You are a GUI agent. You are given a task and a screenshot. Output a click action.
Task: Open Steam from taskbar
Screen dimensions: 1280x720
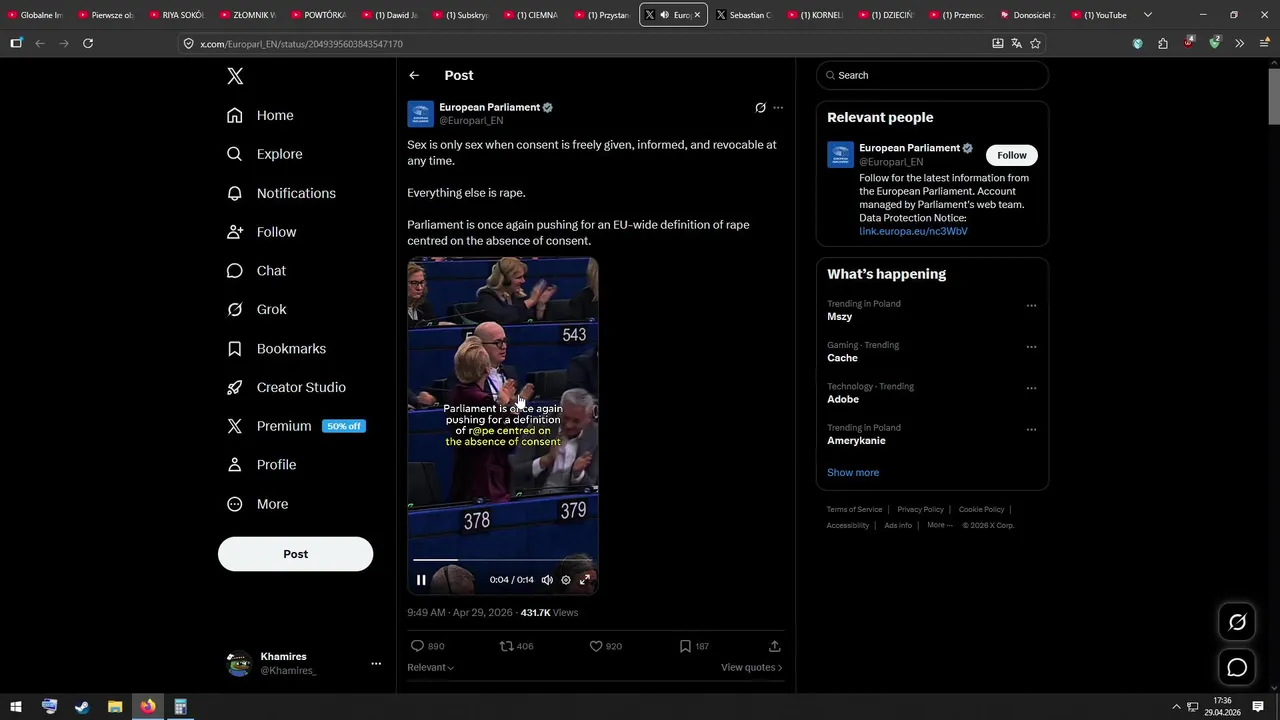pos(82,707)
